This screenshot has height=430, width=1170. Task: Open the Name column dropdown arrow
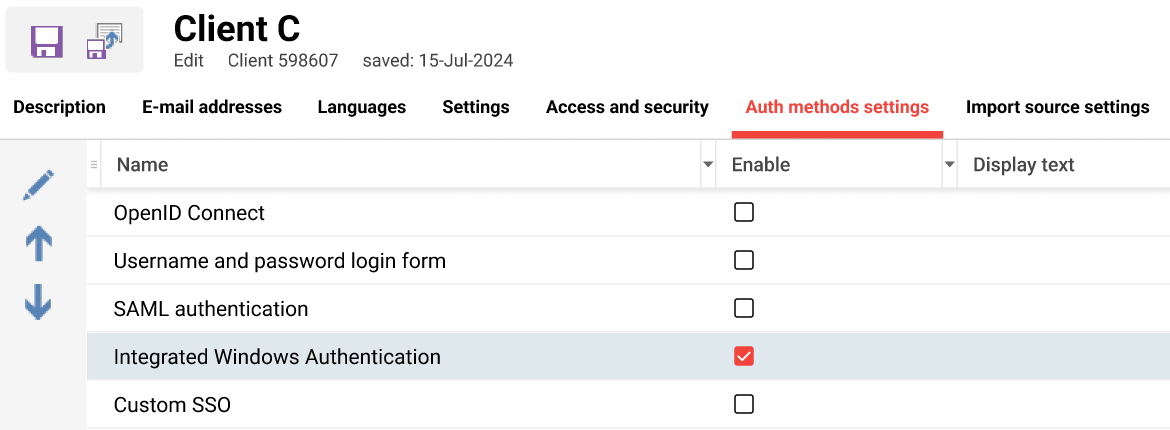click(x=708, y=165)
